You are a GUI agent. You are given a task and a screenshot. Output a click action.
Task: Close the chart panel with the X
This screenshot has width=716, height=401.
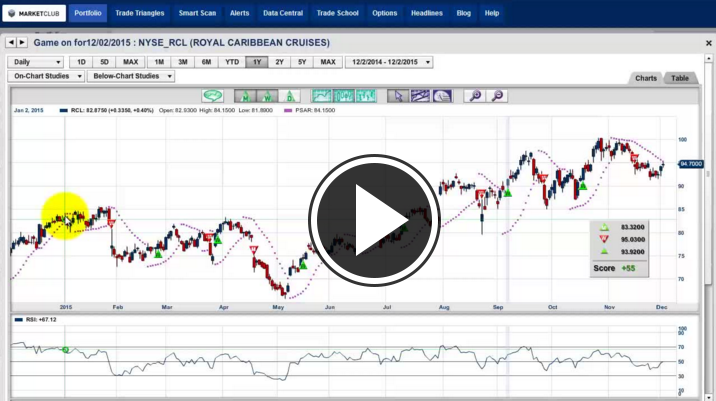click(709, 43)
